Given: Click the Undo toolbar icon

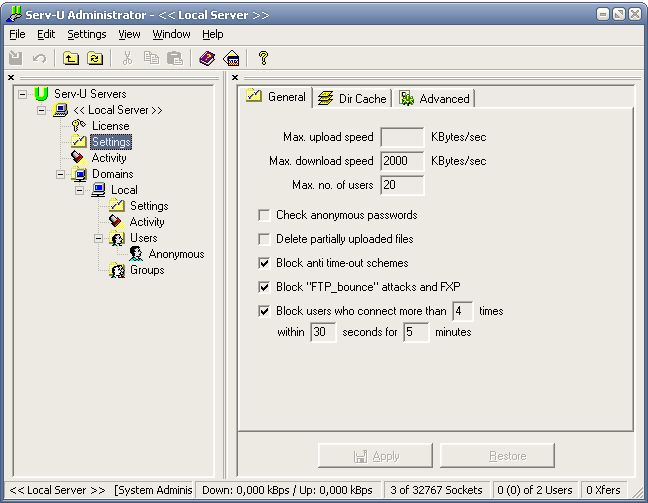Looking at the screenshot, I should [40, 58].
